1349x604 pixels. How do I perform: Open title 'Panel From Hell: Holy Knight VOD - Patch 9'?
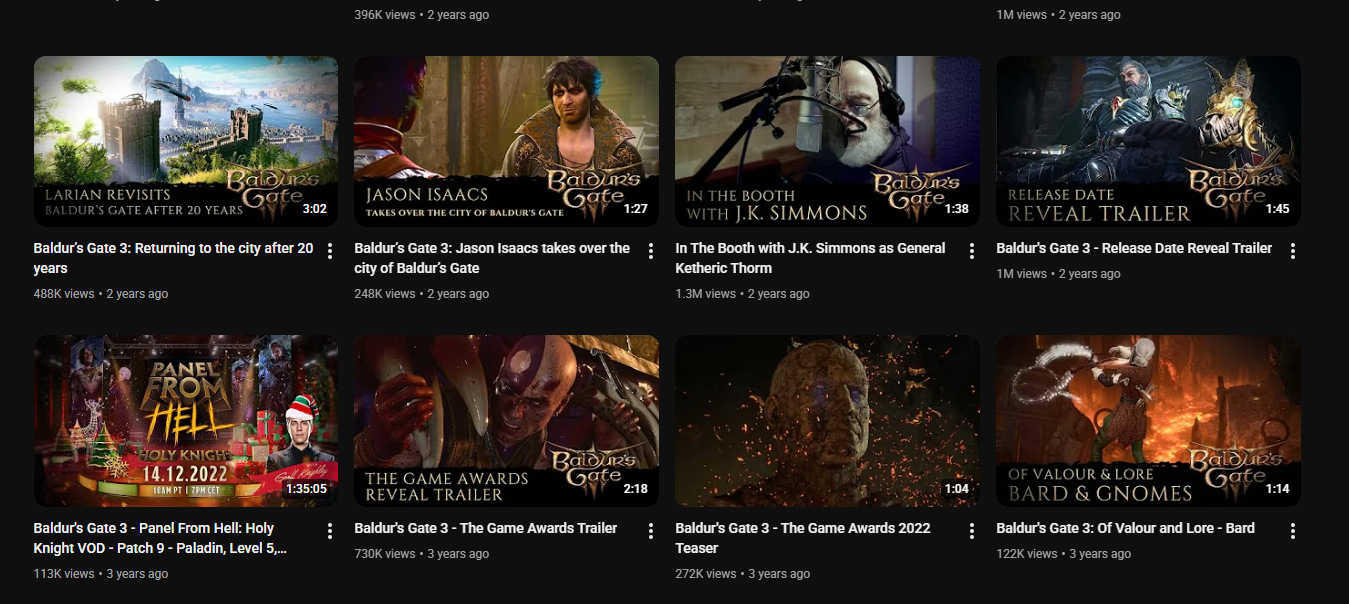(160, 538)
